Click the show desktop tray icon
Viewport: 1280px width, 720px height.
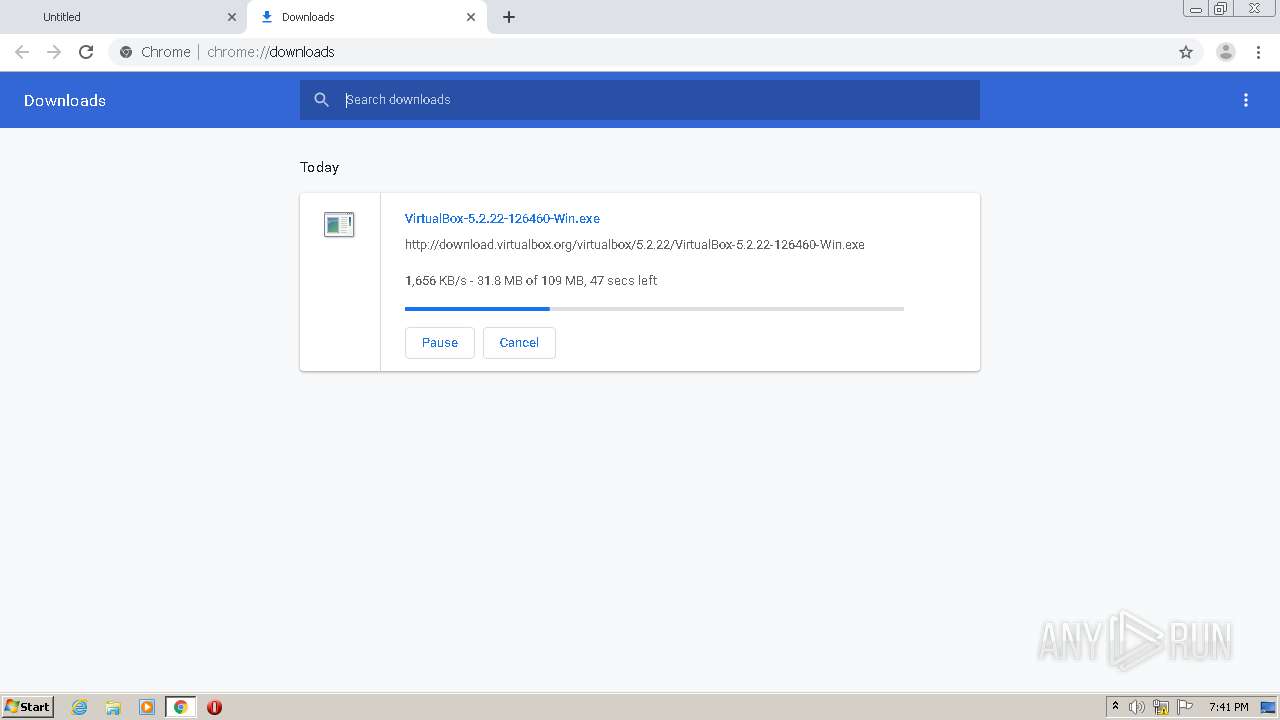click(x=1268, y=707)
